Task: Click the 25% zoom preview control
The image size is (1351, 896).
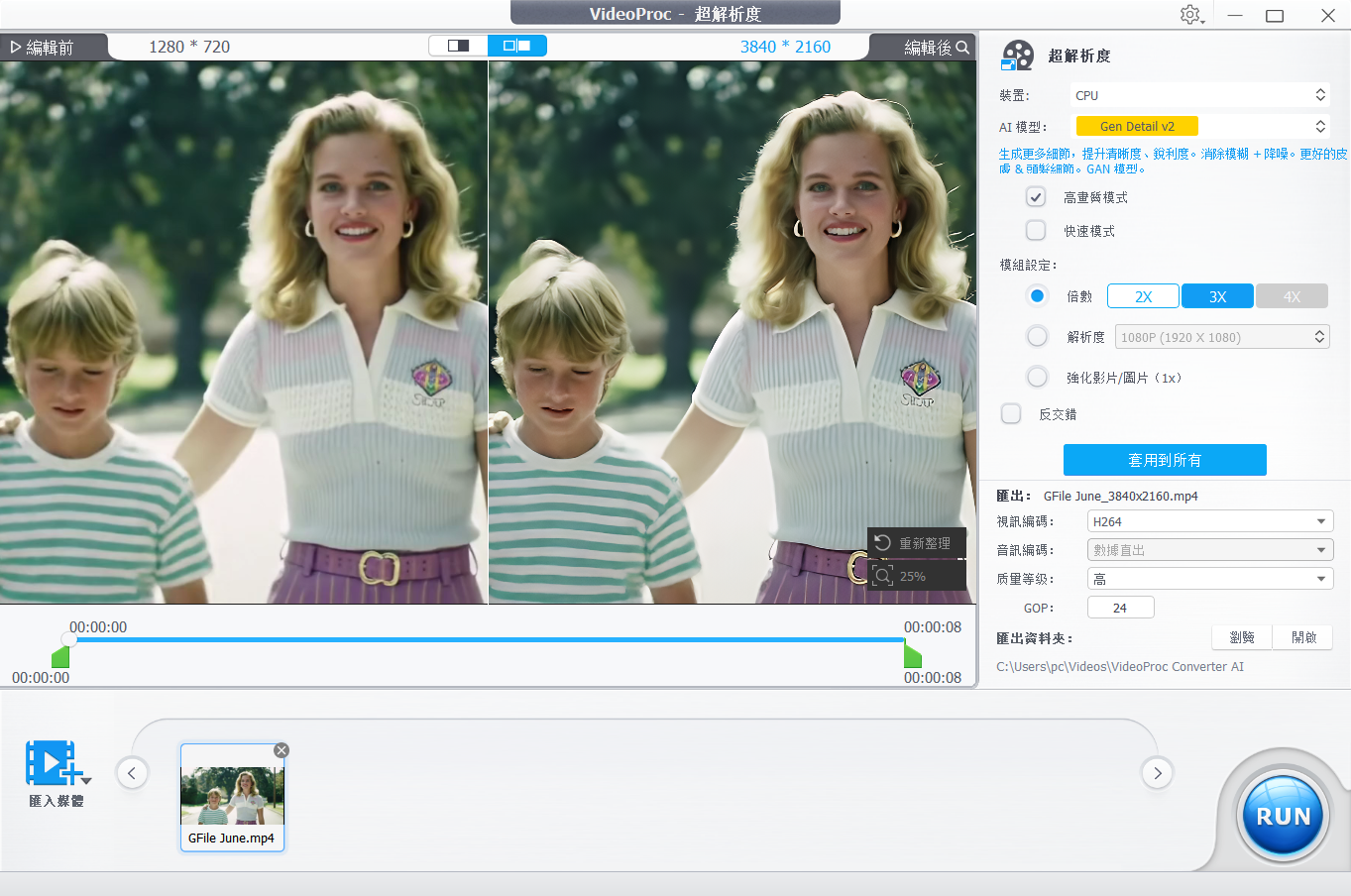Action: 916,576
